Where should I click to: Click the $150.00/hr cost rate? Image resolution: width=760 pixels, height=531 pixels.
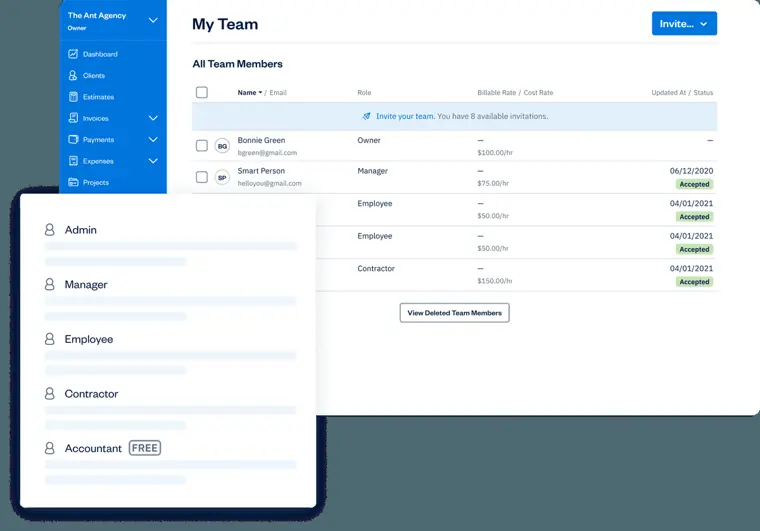(495, 281)
